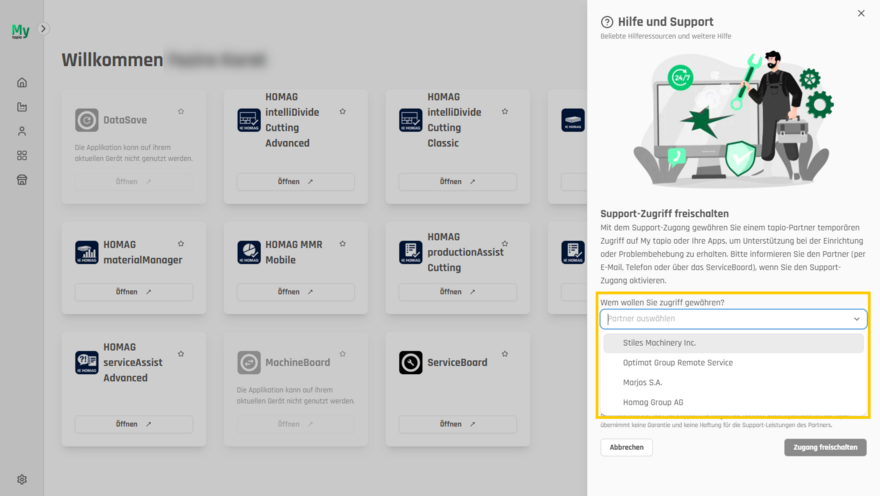Open serviceAssist Advanced via Öffnen button
The height and width of the screenshot is (496, 880).
tap(134, 424)
